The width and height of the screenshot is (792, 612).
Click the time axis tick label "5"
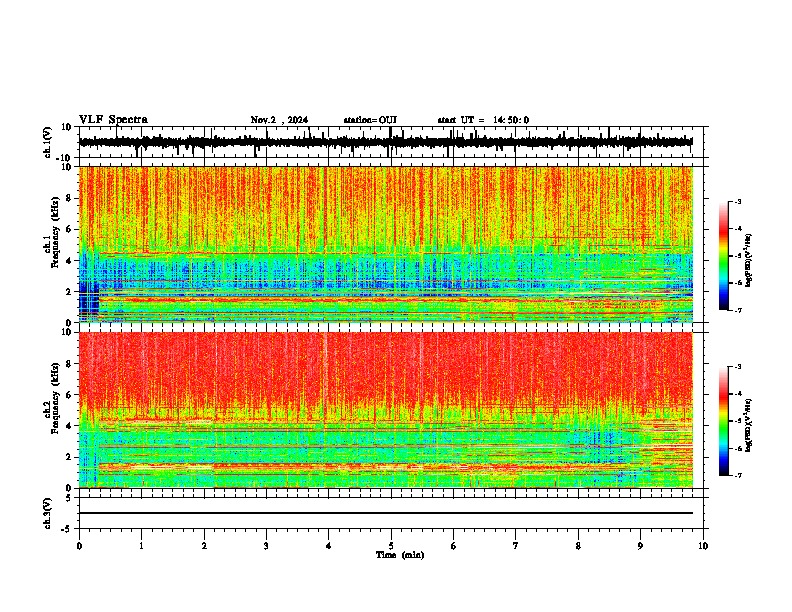pyautogui.click(x=391, y=546)
